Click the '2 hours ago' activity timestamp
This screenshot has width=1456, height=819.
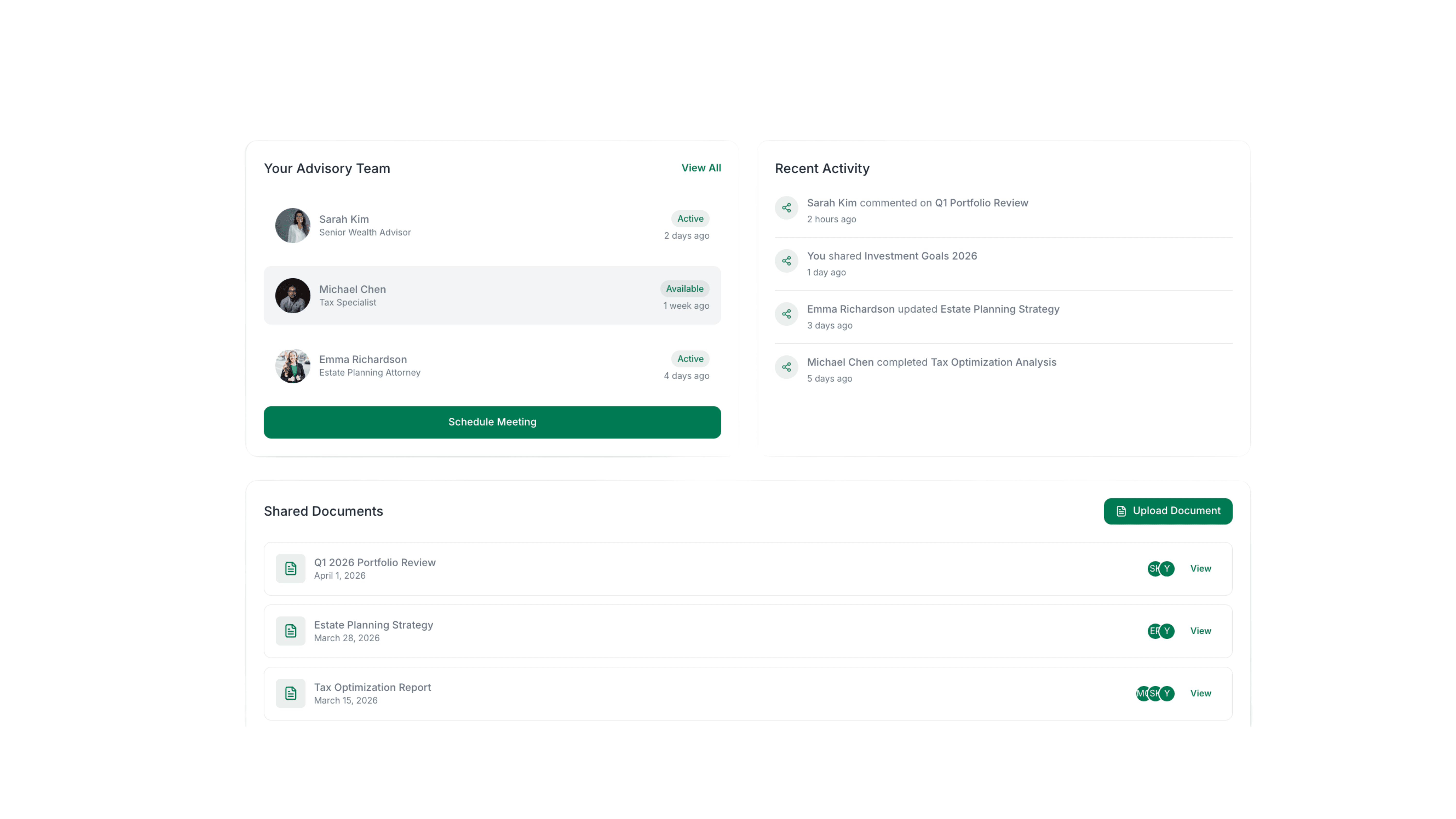coord(831,219)
